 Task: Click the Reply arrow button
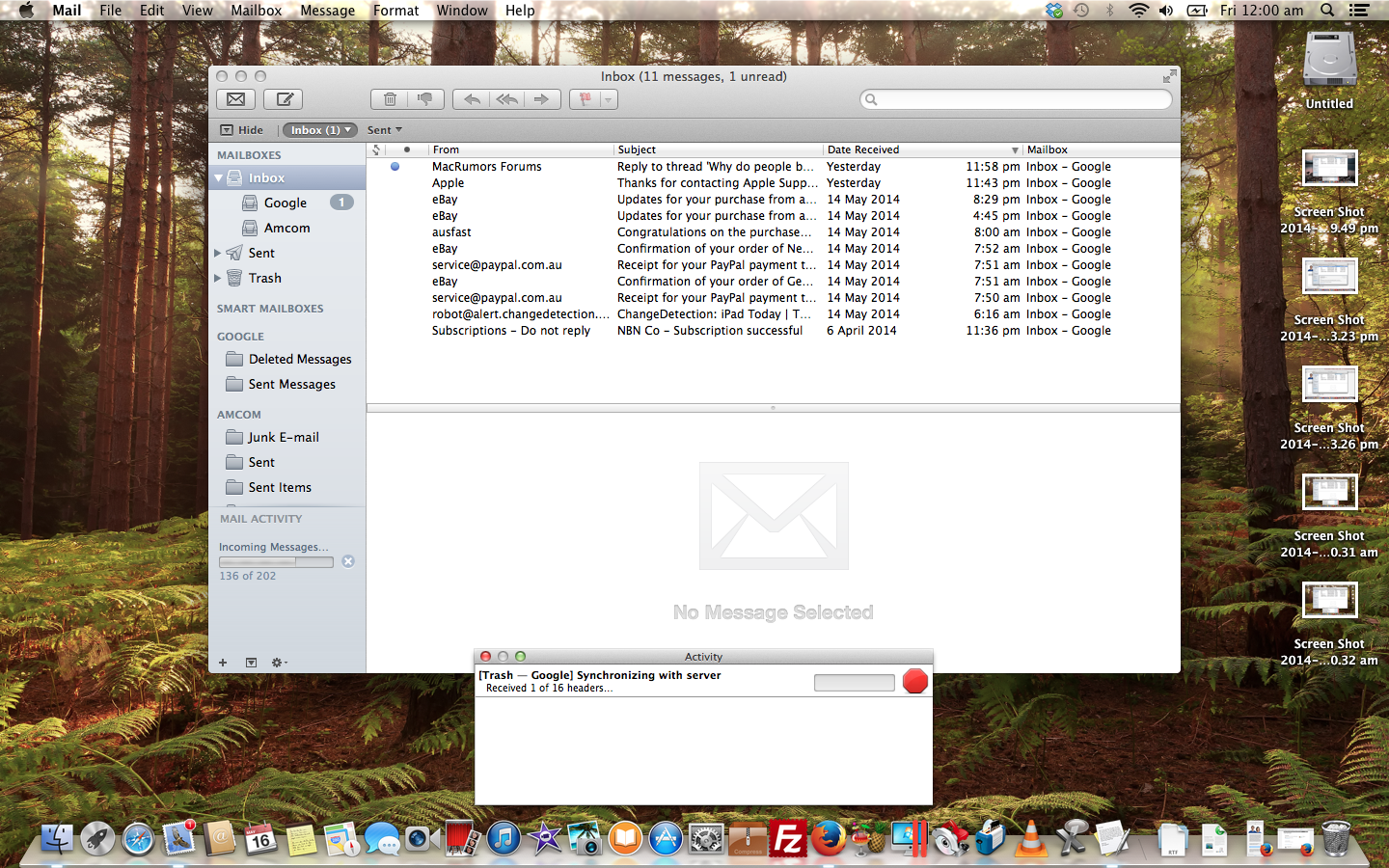(x=472, y=99)
